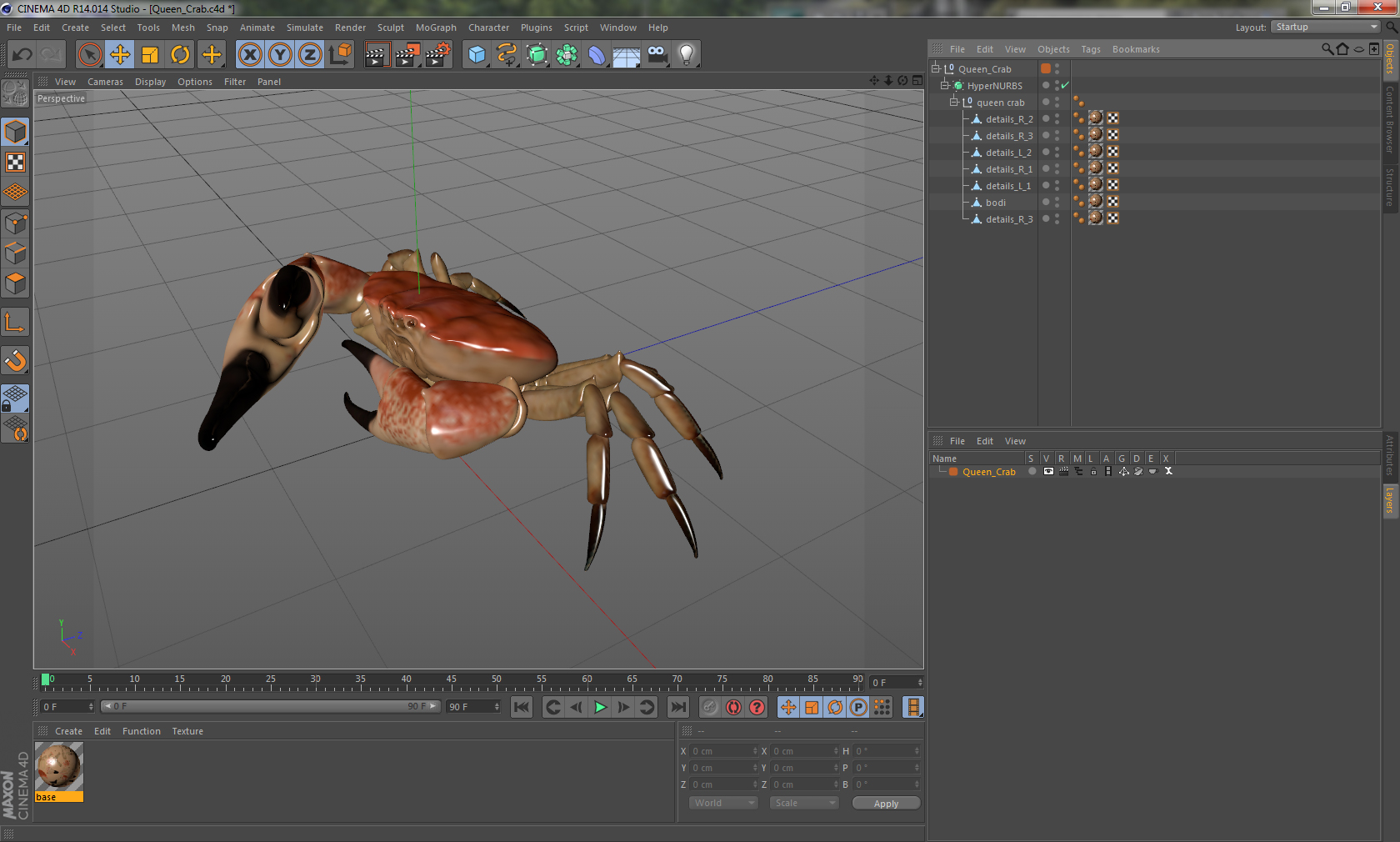Open the viewport Cameras menu
1400x842 pixels.
[105, 82]
